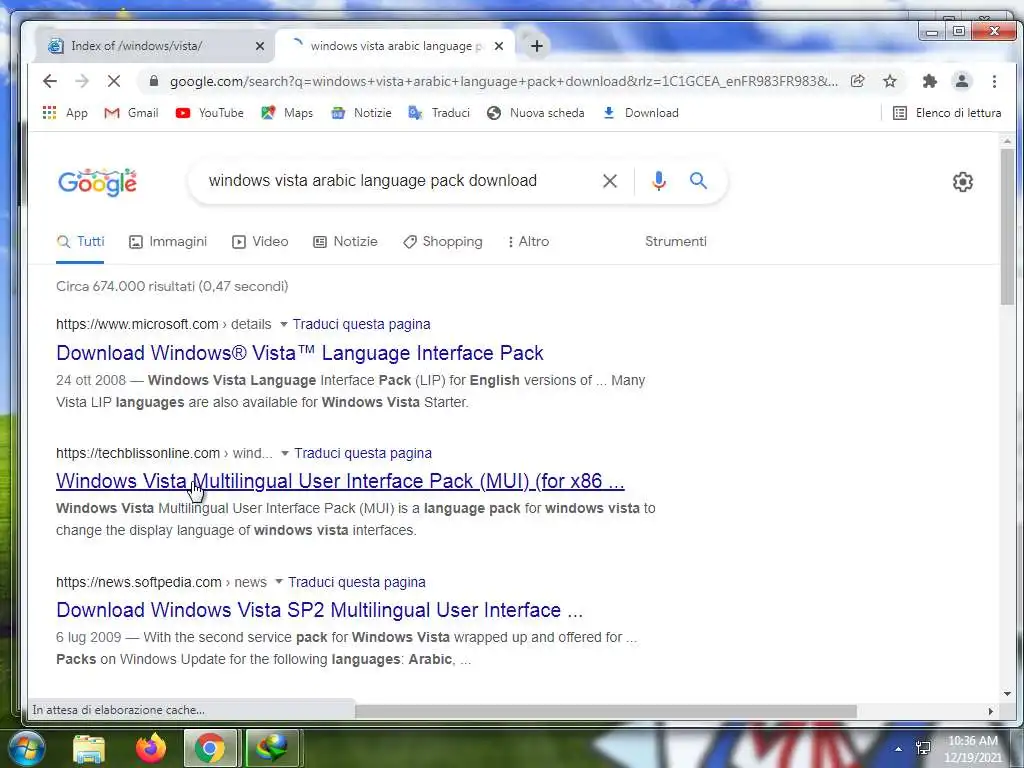This screenshot has height=768, width=1024.
Task: Click the network icon in system tray
Action: click(x=923, y=748)
